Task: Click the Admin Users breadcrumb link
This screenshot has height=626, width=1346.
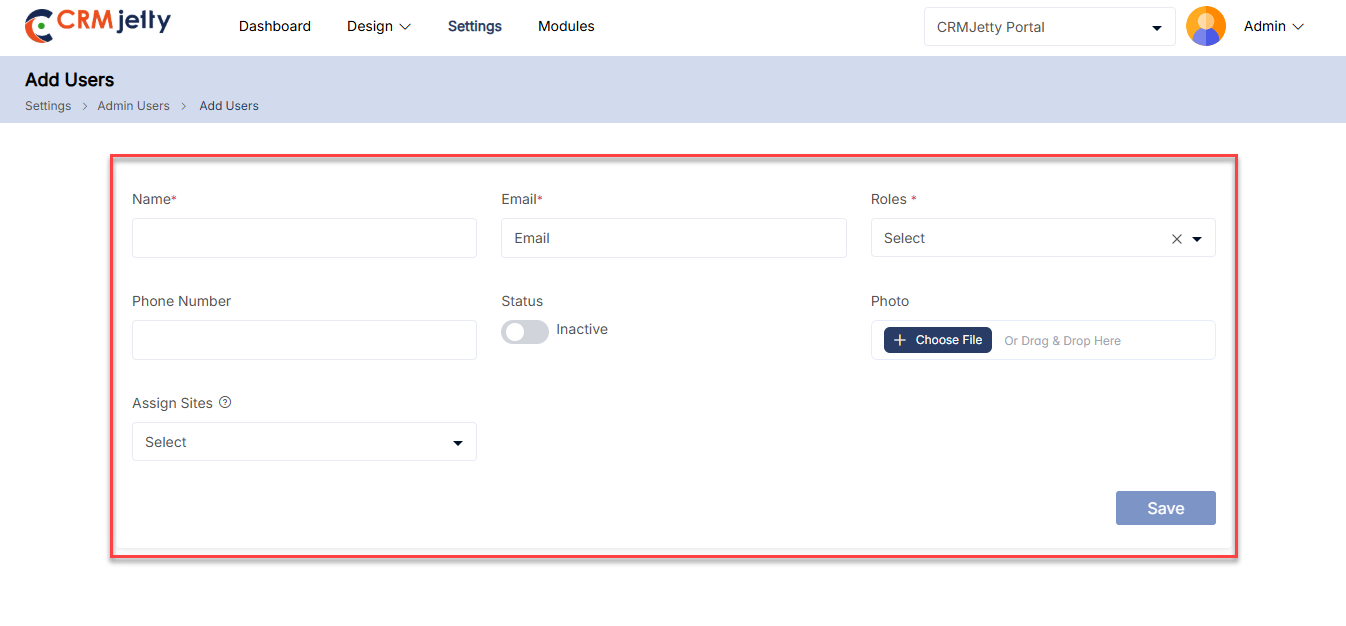Action: [133, 106]
